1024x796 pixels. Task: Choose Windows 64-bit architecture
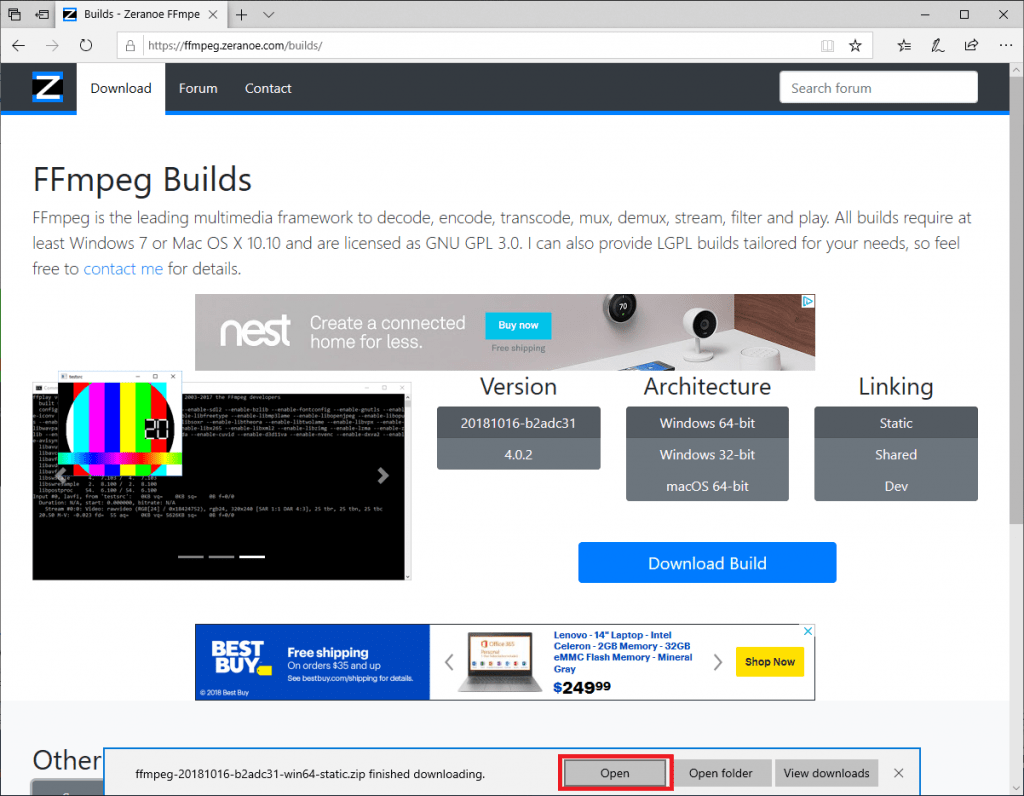pyautogui.click(x=707, y=423)
